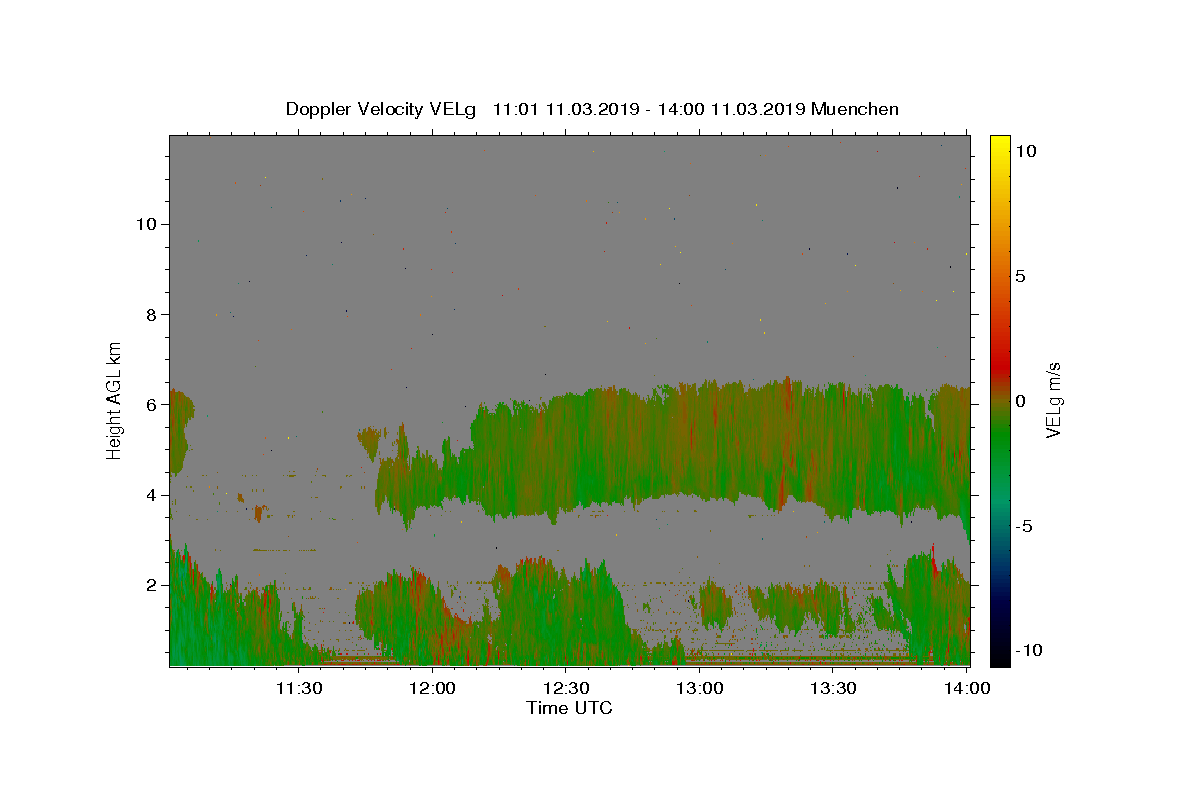Screen dimensions: 1200x800
Task: Click the black bottom end of colorbar
Action: [1000, 660]
